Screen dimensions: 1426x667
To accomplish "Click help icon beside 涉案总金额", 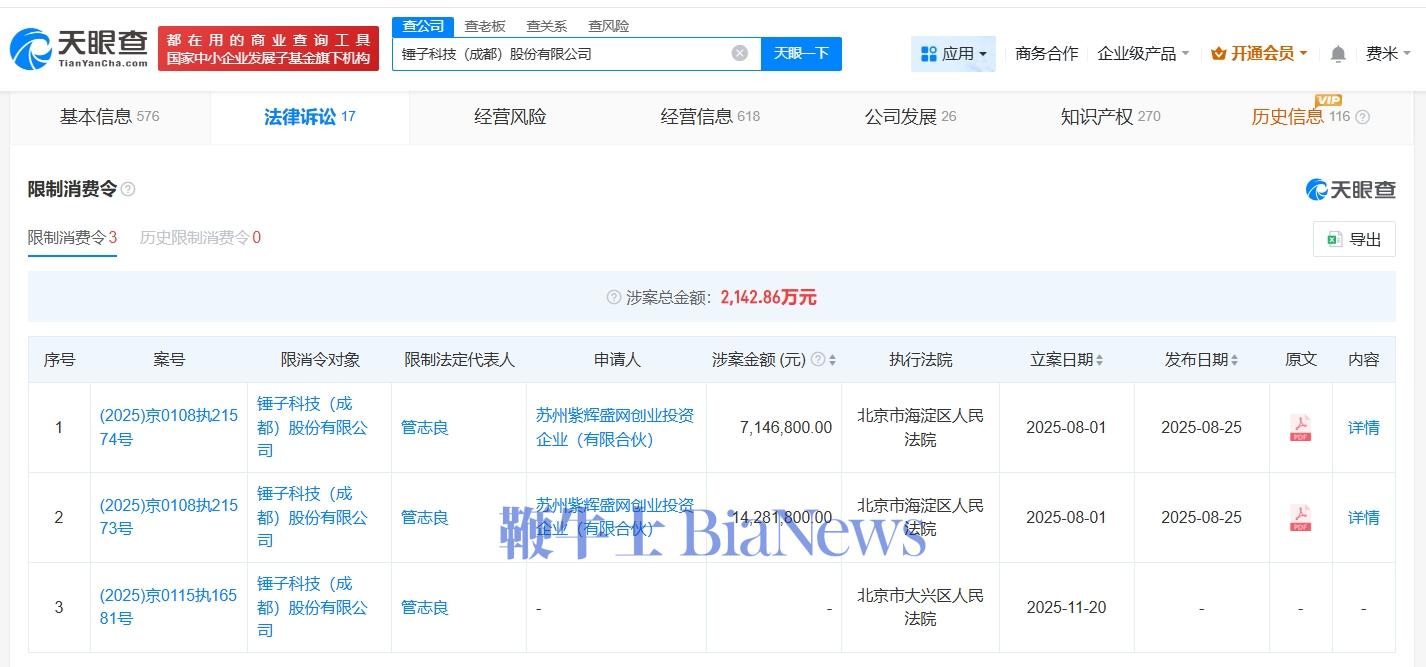I will [614, 298].
